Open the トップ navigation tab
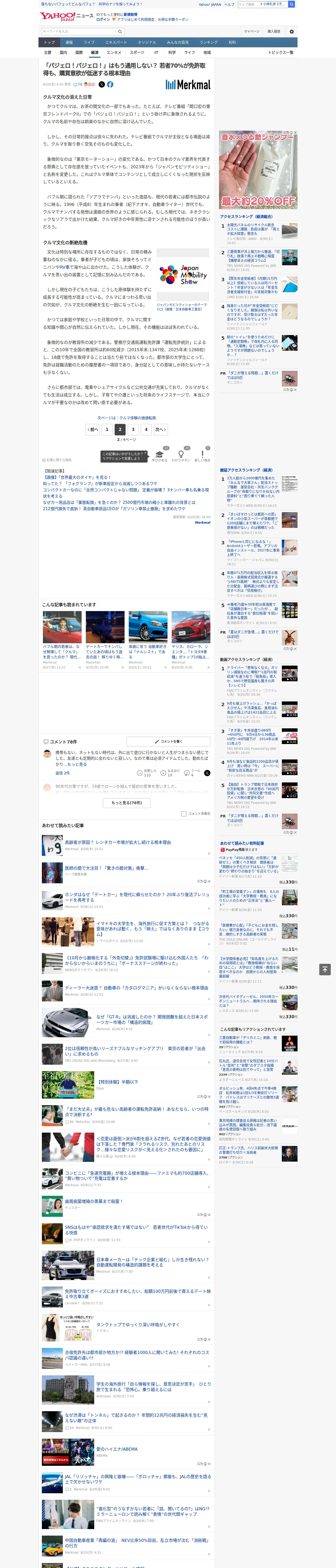336x1568 pixels. point(49,43)
